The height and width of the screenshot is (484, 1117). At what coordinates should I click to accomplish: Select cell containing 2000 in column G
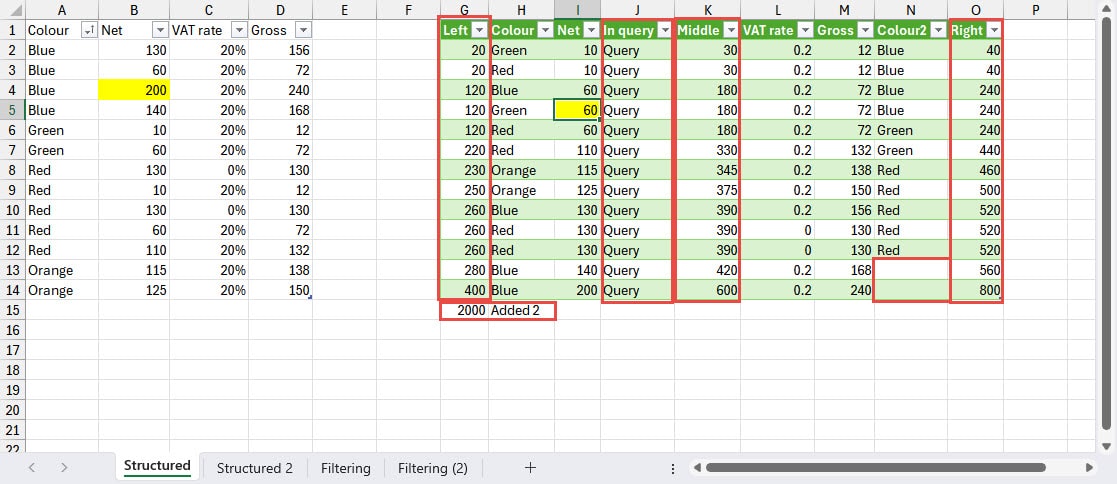point(464,310)
